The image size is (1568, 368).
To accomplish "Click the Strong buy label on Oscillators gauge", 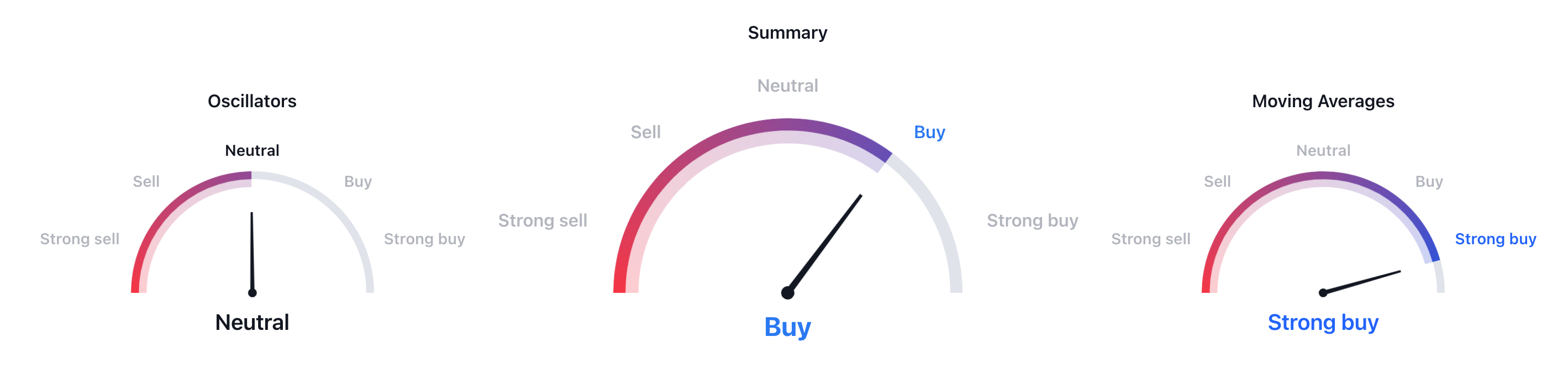I will pyautogui.click(x=424, y=239).
